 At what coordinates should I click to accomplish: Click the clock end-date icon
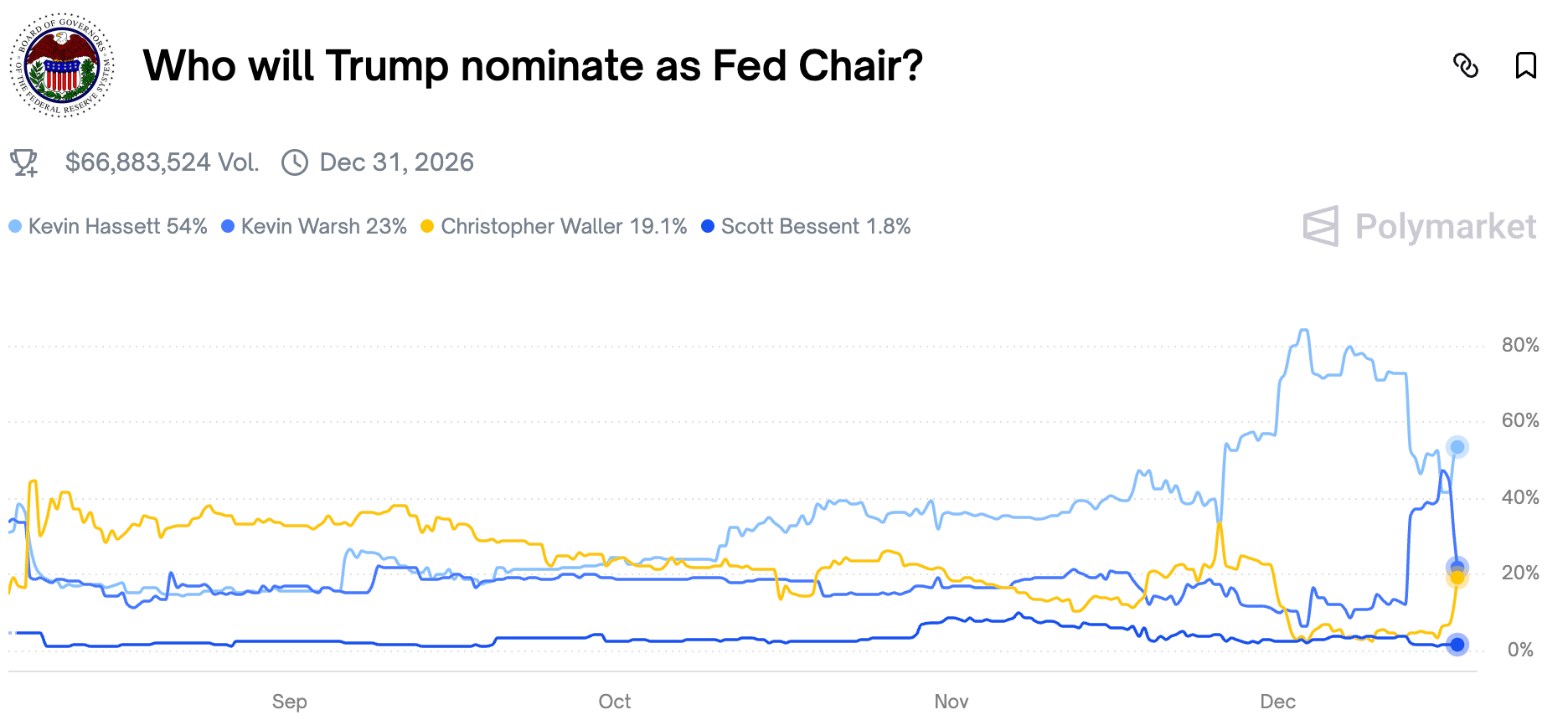coord(295,162)
